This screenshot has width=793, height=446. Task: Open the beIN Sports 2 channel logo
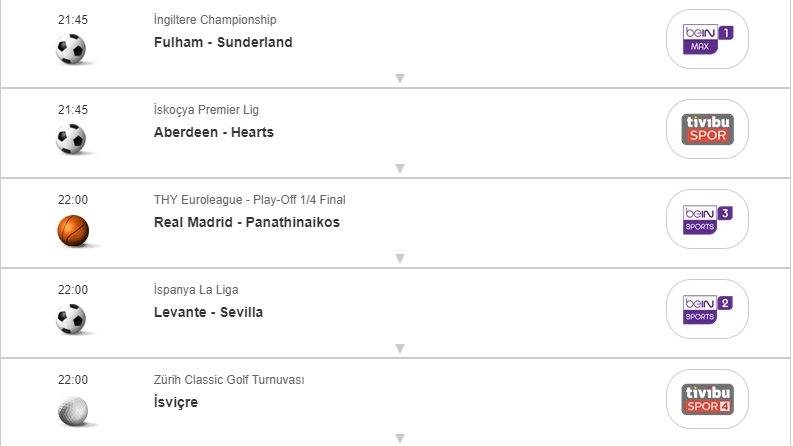coord(707,309)
